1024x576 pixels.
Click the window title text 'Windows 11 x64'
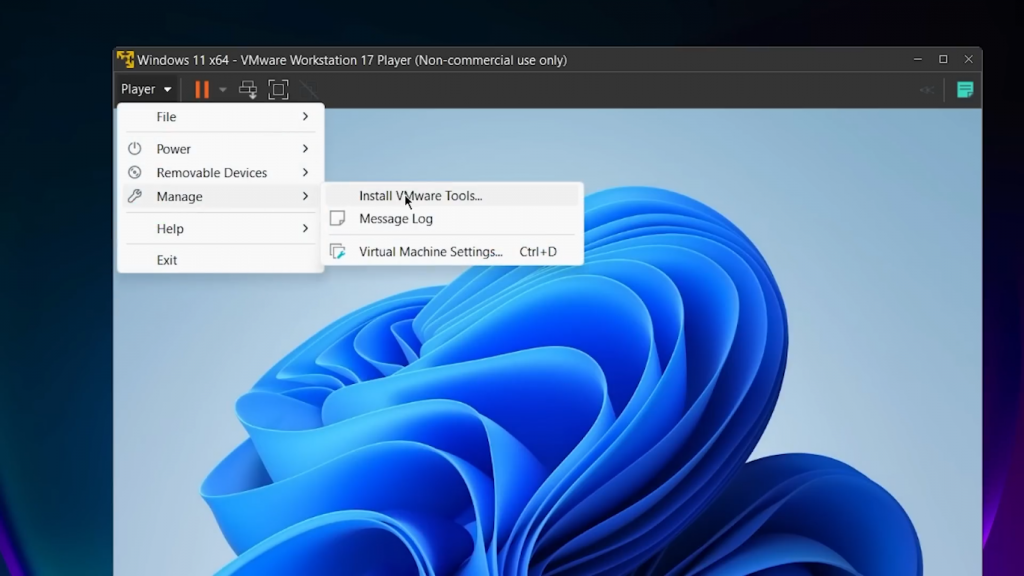pyautogui.click(x=183, y=60)
